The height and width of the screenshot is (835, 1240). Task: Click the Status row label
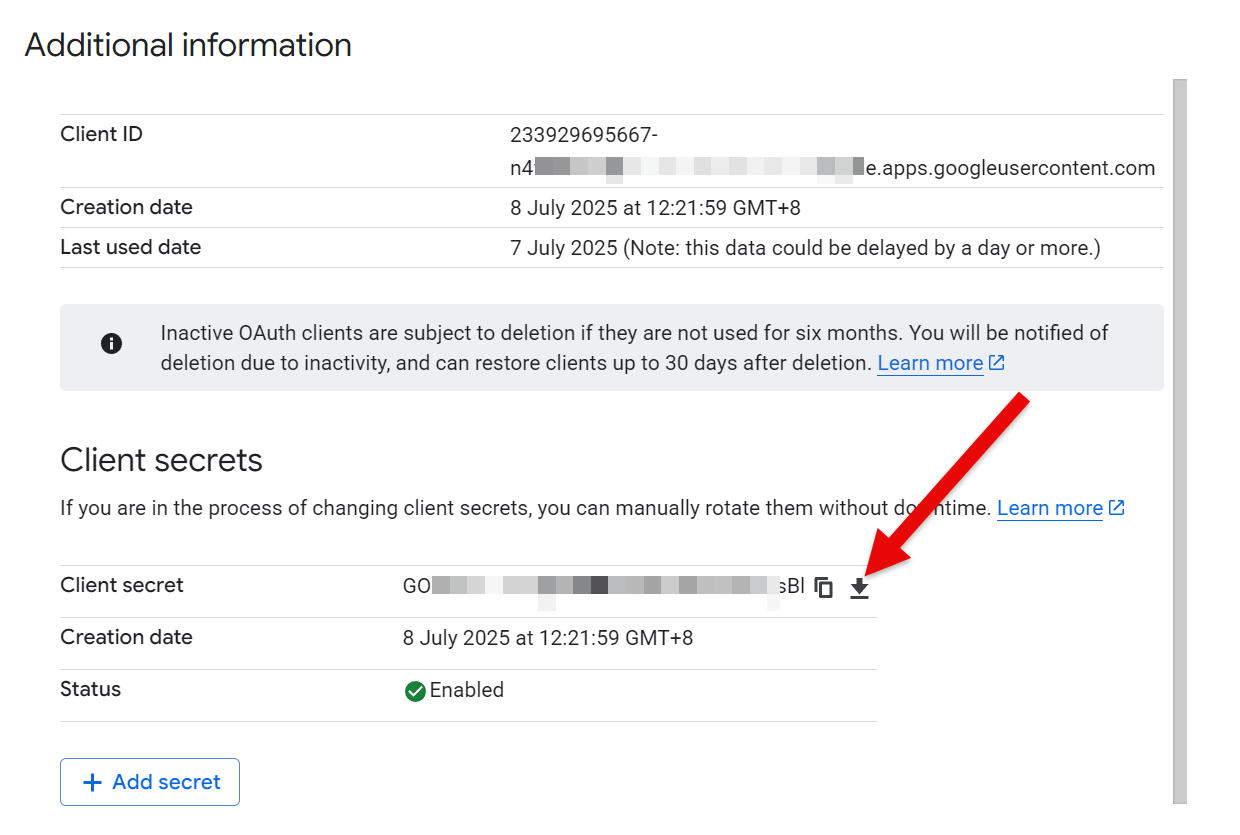click(x=90, y=690)
